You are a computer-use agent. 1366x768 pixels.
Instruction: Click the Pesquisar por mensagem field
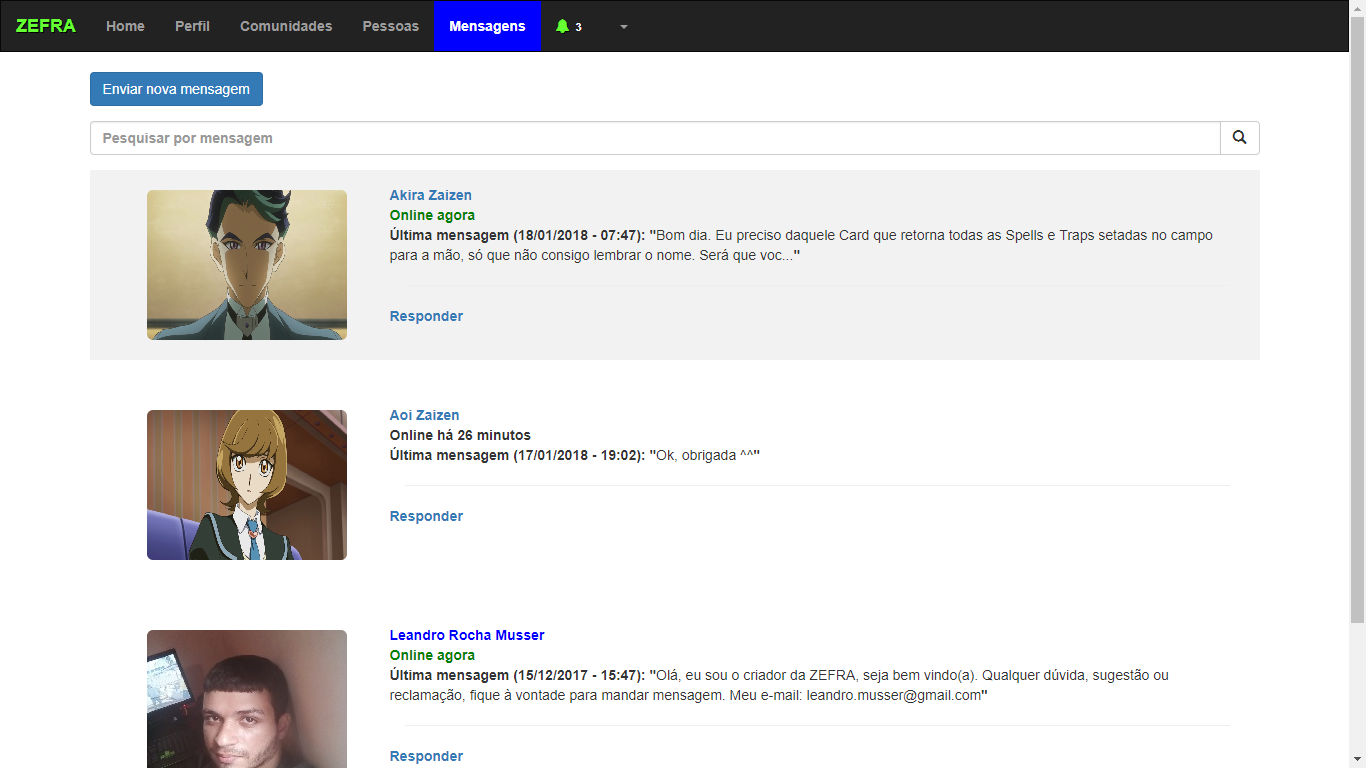tap(655, 137)
